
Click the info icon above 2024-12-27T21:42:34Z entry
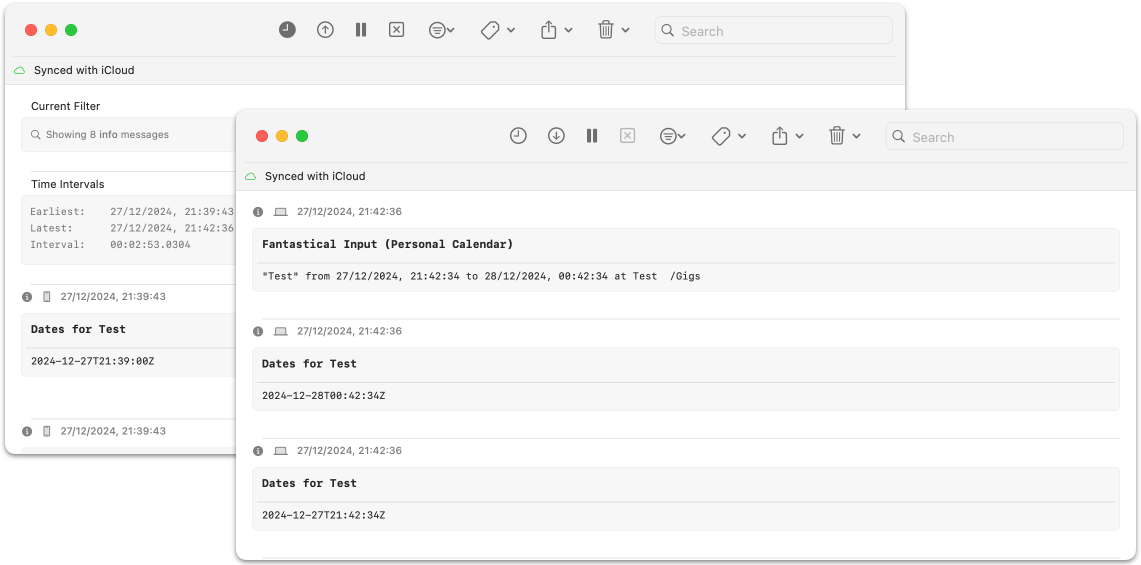coord(258,451)
